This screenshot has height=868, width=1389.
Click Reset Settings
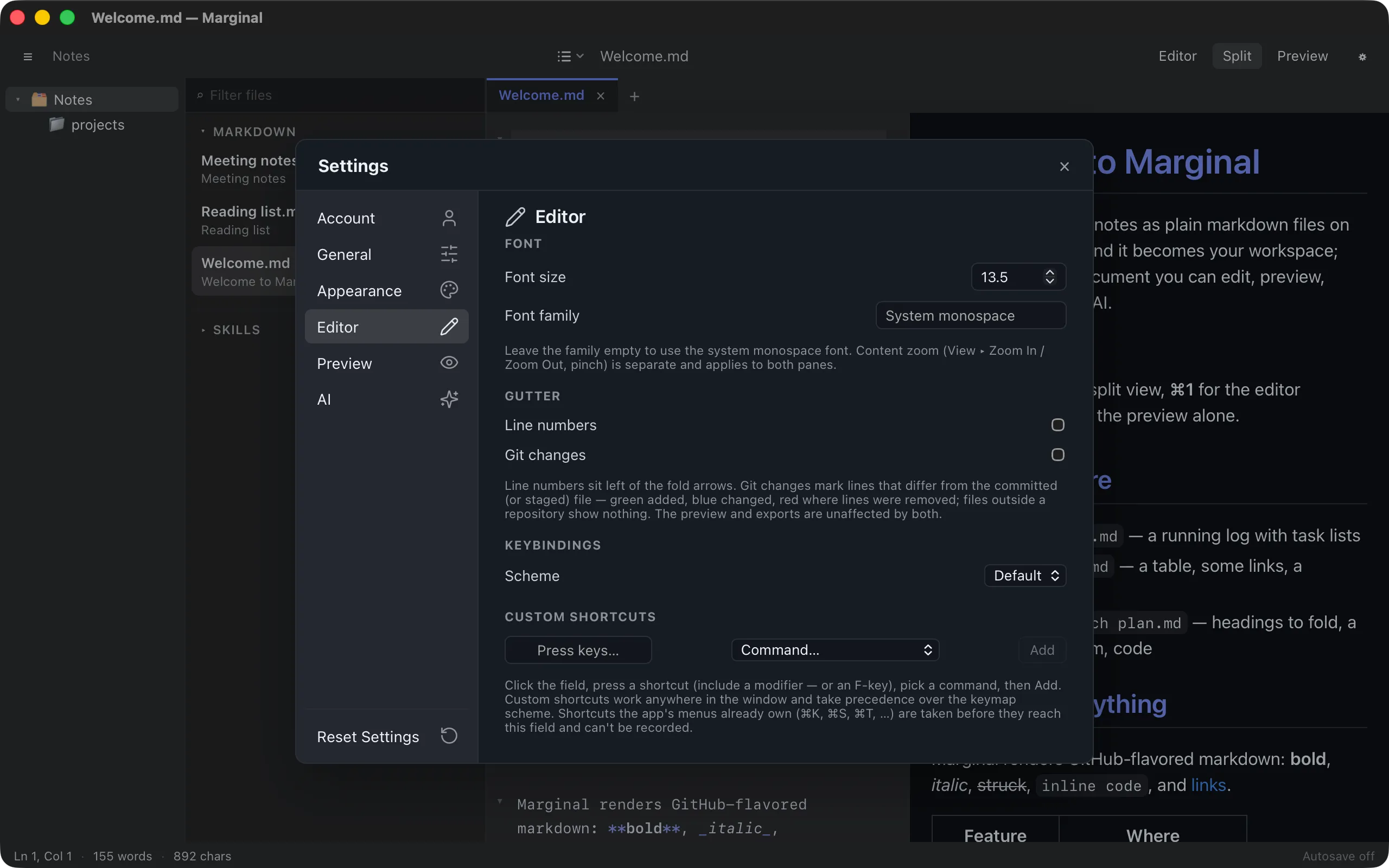386,737
